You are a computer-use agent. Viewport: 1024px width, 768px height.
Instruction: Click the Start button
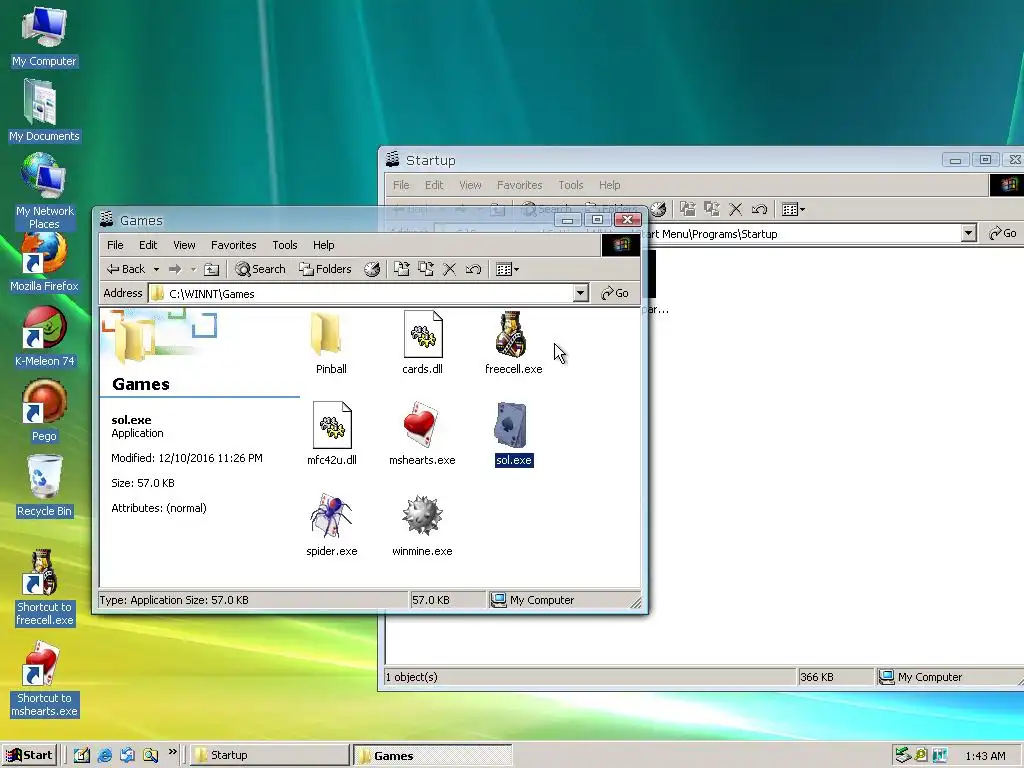29,755
